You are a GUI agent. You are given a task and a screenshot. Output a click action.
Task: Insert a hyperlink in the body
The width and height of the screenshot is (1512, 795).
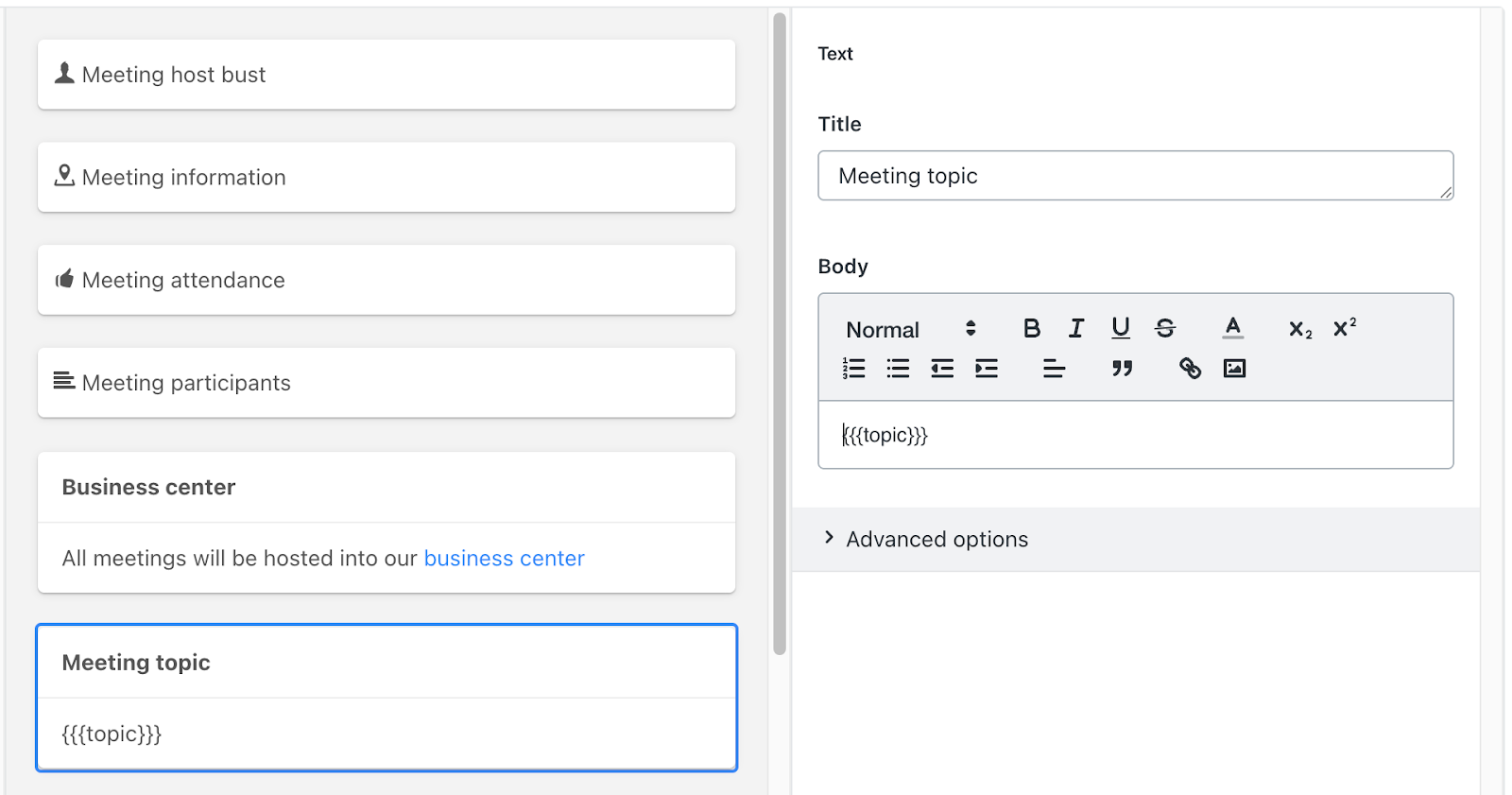point(1190,369)
